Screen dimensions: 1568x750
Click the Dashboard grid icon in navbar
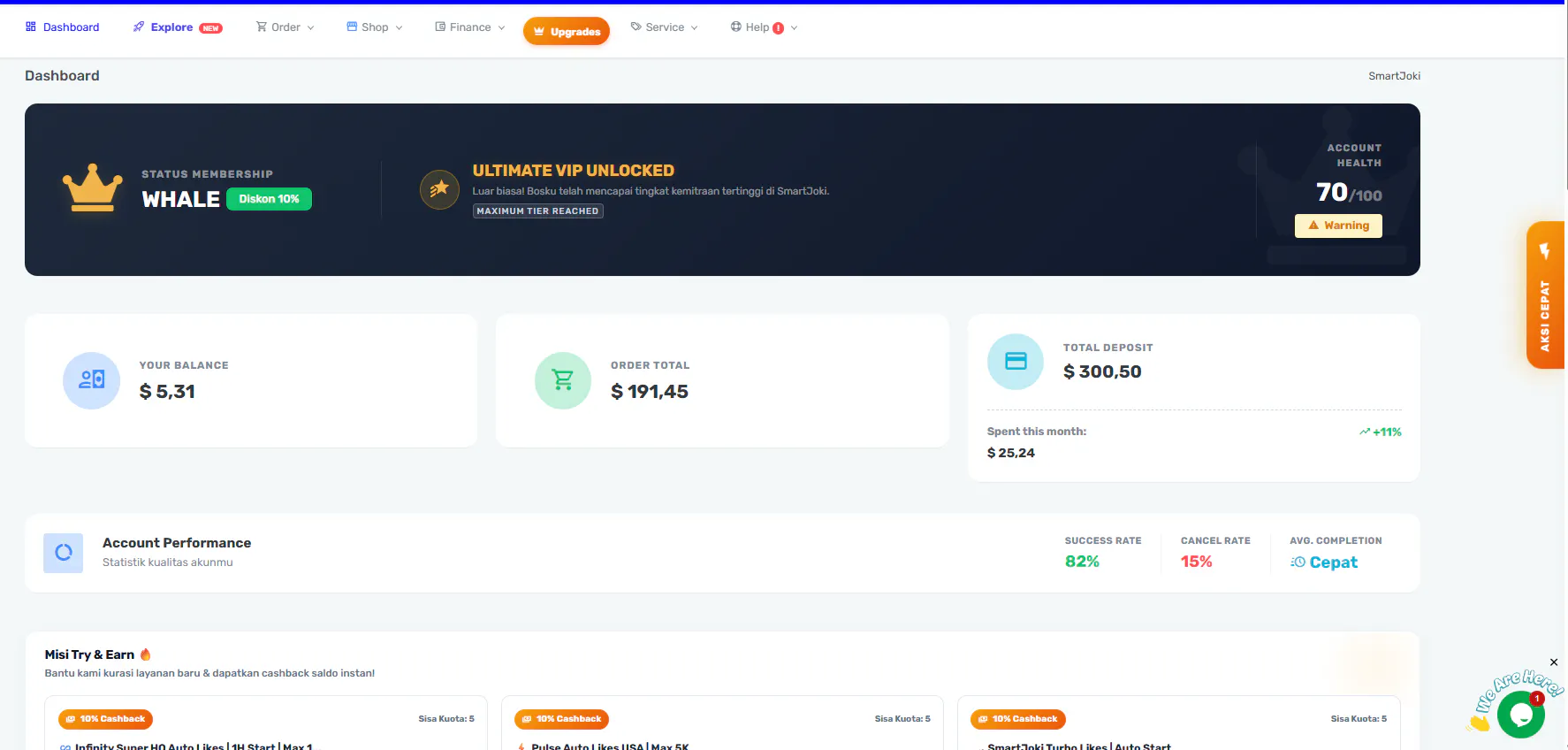(x=31, y=27)
